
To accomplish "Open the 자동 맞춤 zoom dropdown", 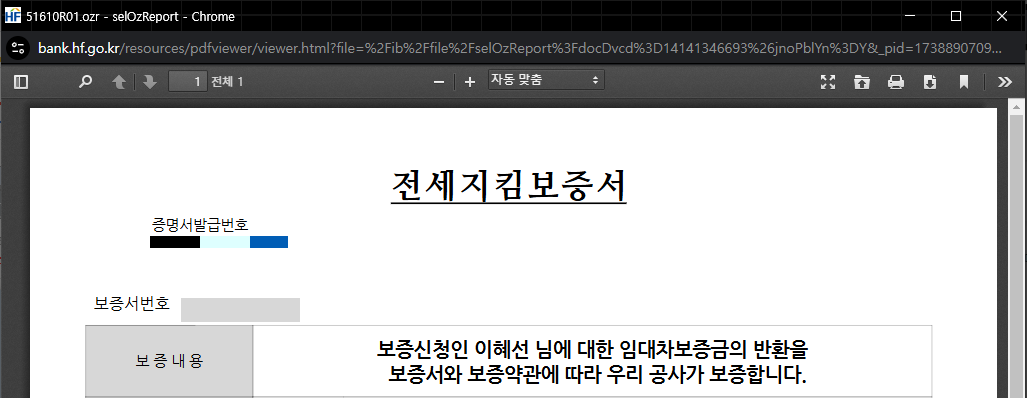I will point(546,81).
